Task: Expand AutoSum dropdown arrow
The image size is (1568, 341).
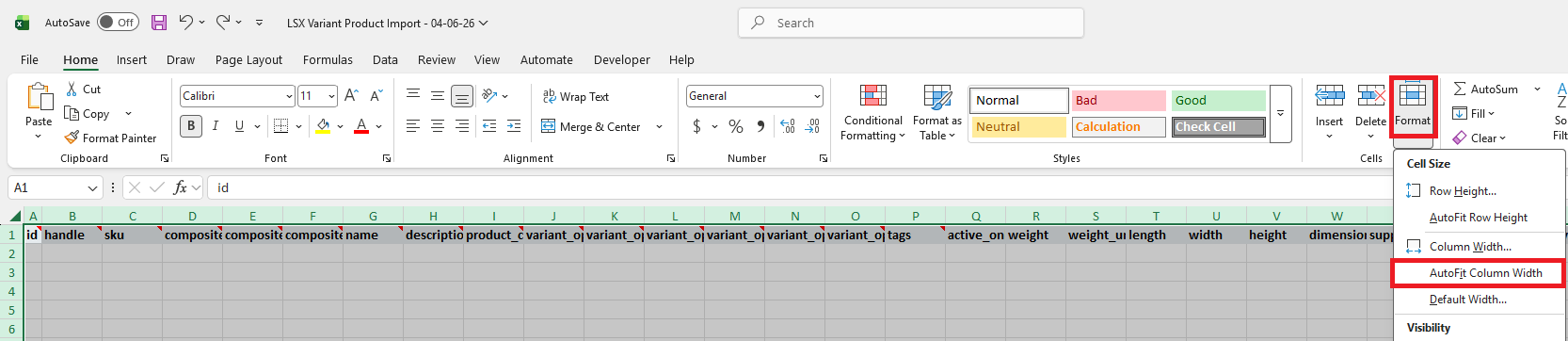Action: coord(1537,89)
